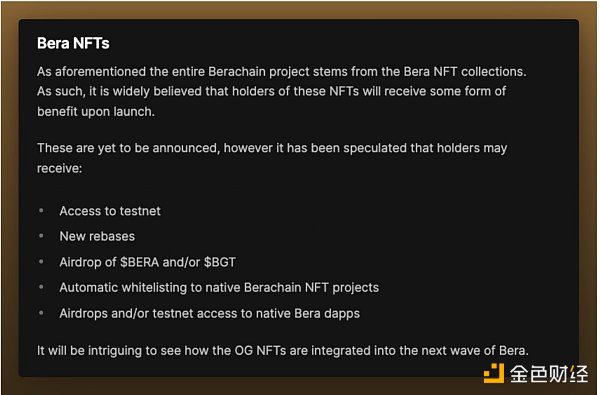Click the bullet dot beside Automatic whitelisting
Image resolution: width=600 pixels, height=395 pixels.
click(x=41, y=287)
